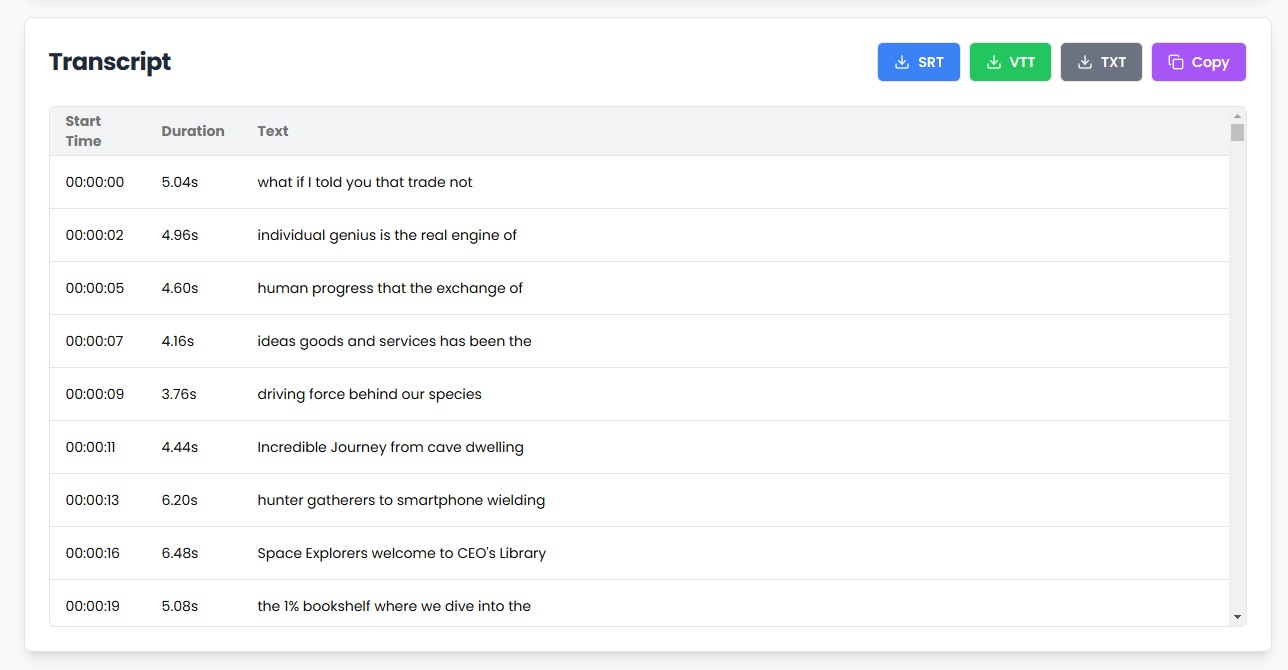Click the VTT download icon
This screenshot has width=1288, height=670.
point(994,62)
